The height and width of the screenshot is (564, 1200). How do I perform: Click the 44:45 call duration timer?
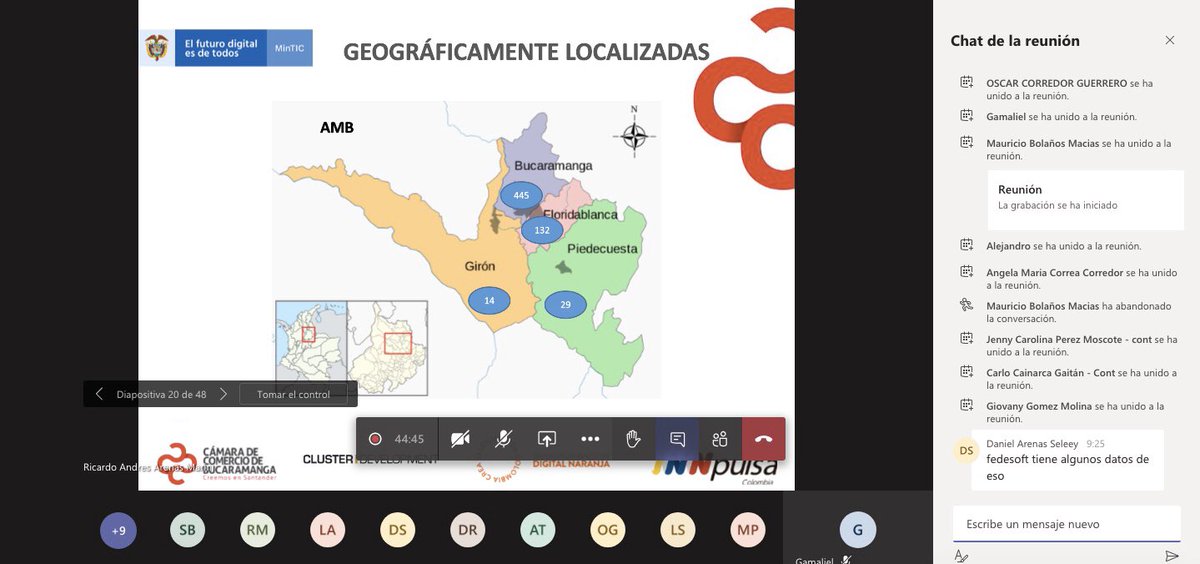[x=409, y=439]
